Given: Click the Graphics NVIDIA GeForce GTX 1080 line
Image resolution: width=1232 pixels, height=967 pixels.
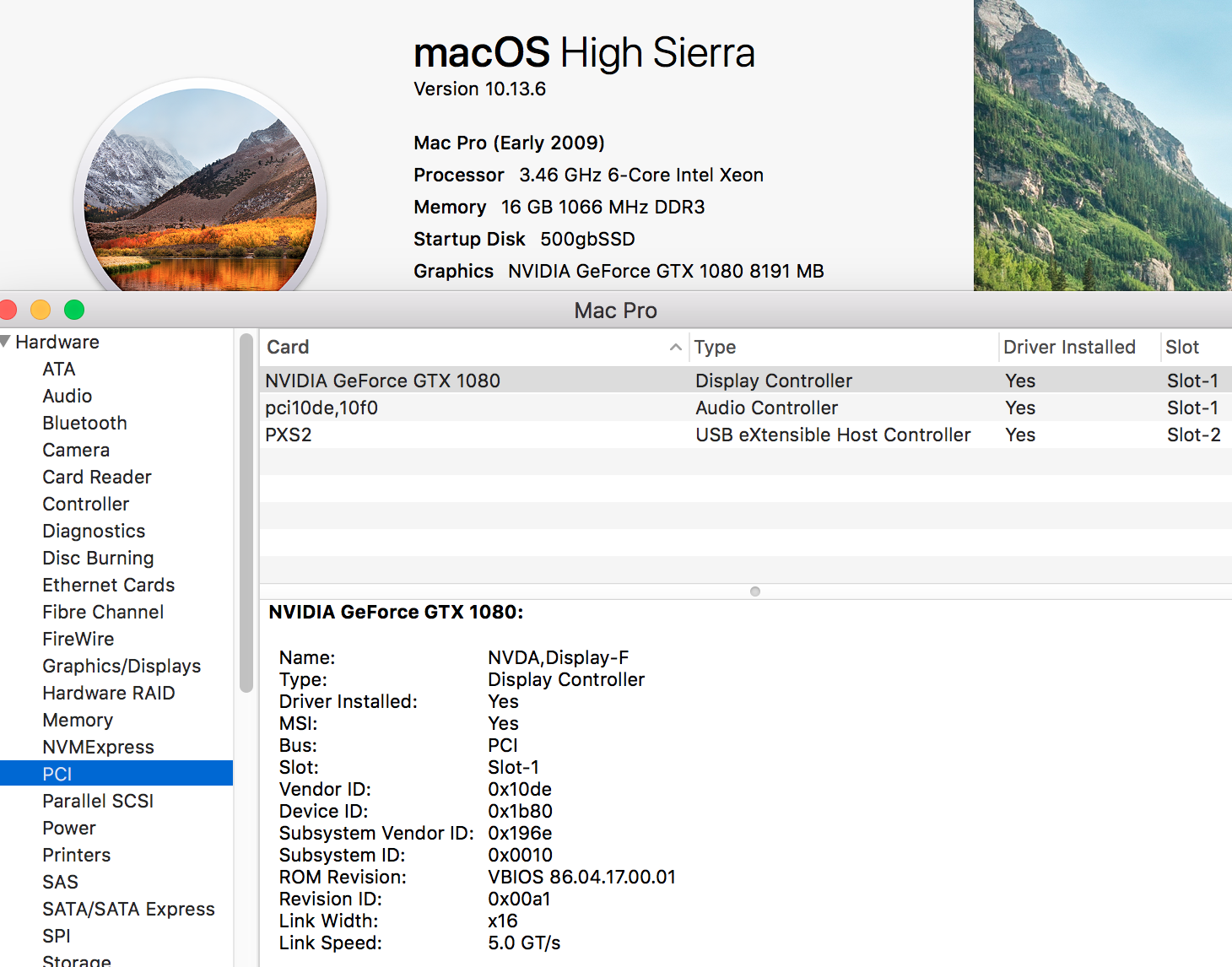Looking at the screenshot, I should point(619,271).
